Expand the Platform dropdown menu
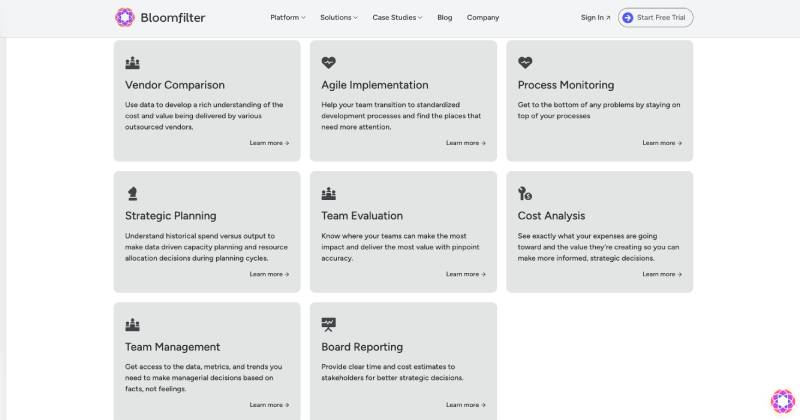Image resolution: width=800 pixels, height=420 pixels. (x=288, y=17)
